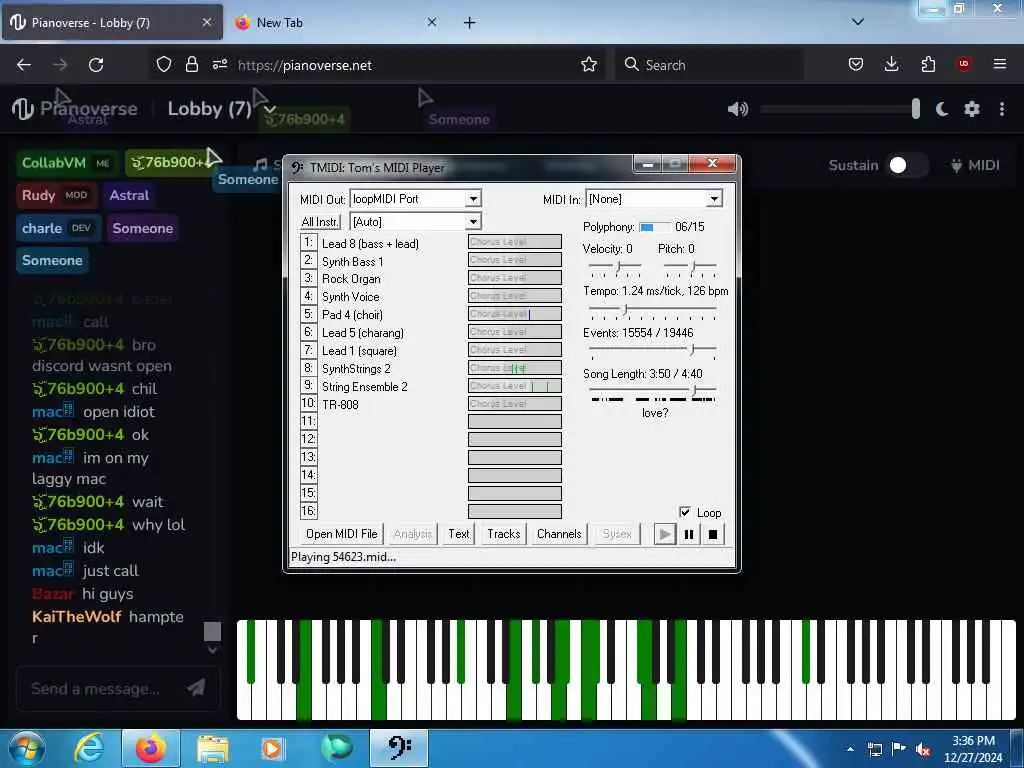Click the uBlock Origin toolbar icon
Screen dimensions: 1024x768
964,64
